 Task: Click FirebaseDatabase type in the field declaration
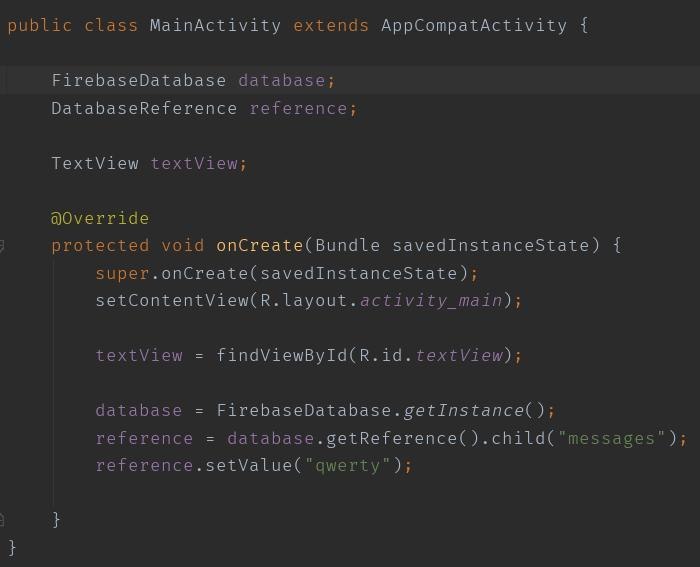[x=139, y=80]
